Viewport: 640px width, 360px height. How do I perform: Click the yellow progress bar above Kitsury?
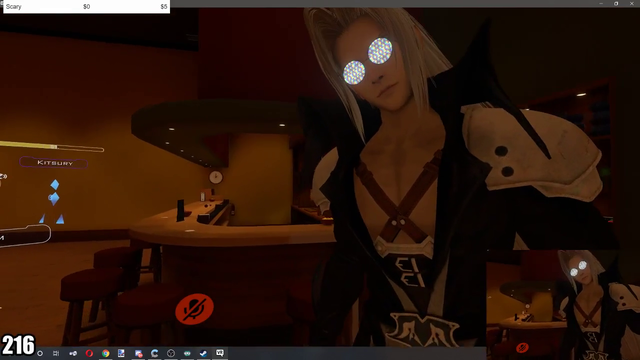pos(52,146)
